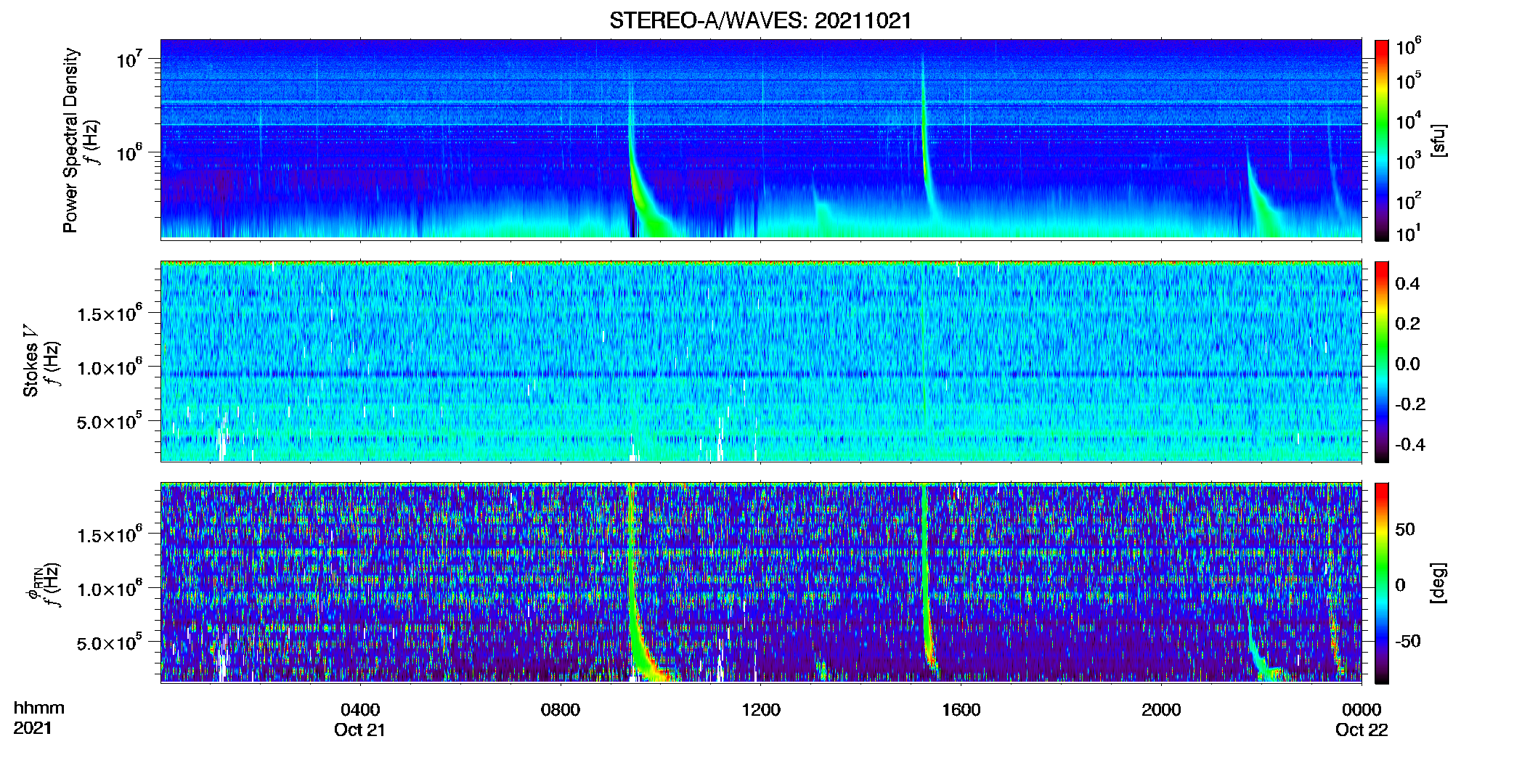
Task: Click the 10^5 label on sfu colorbar
Action: (x=1408, y=81)
